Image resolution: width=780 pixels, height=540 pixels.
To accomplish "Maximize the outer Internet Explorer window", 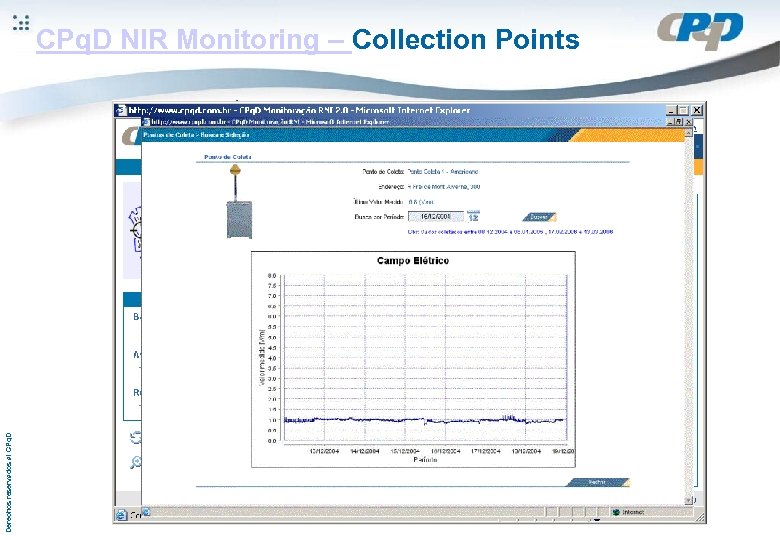I will coord(684,110).
